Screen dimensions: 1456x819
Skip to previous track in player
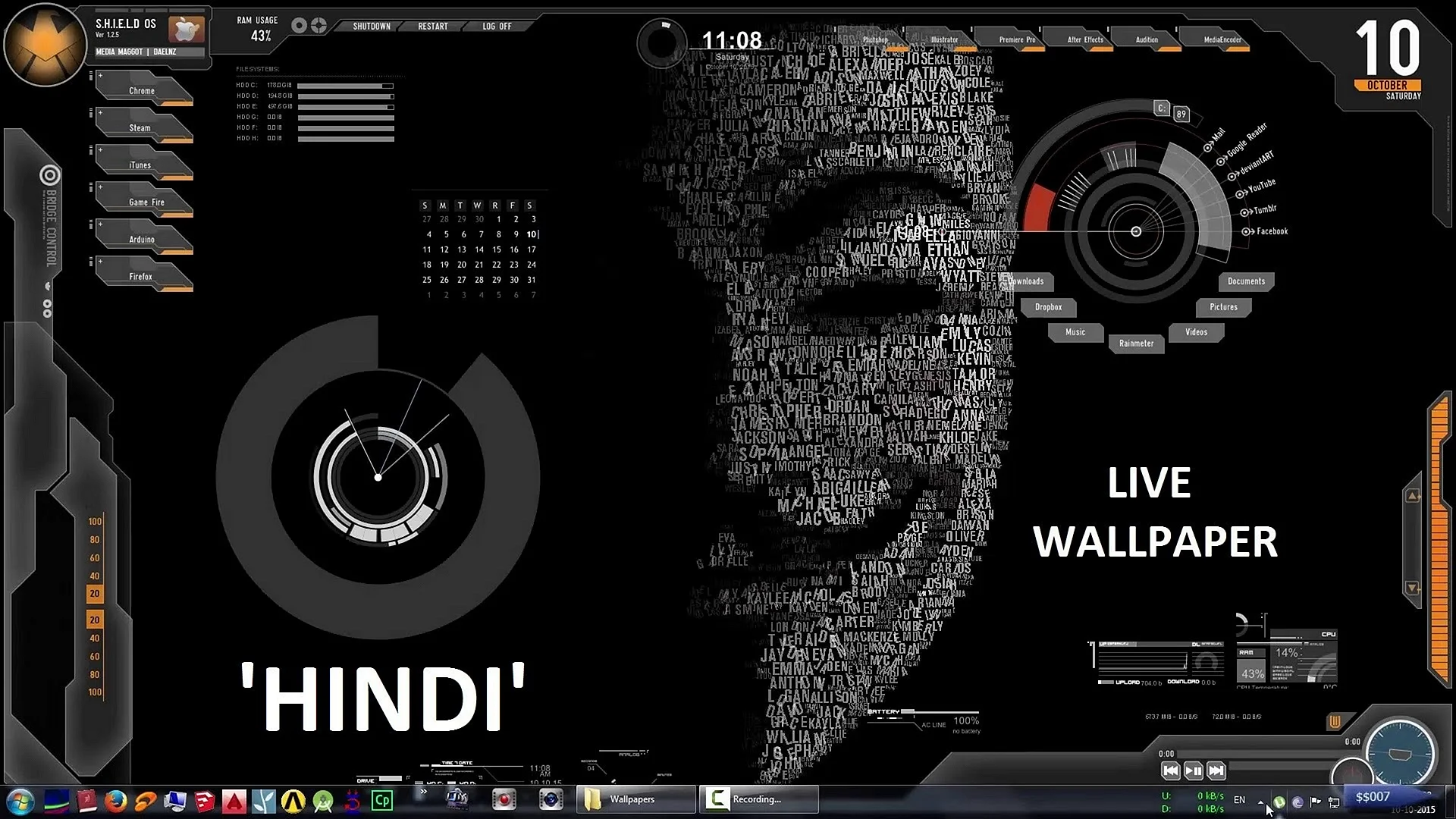pos(1170,770)
